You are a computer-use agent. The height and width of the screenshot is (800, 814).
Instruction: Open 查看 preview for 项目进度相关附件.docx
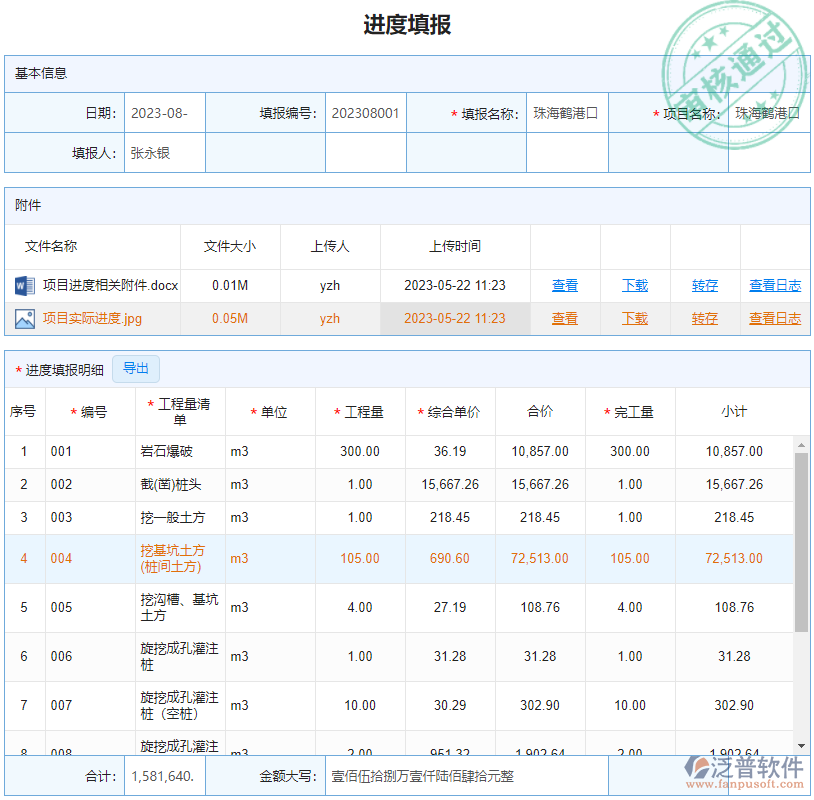(x=565, y=285)
